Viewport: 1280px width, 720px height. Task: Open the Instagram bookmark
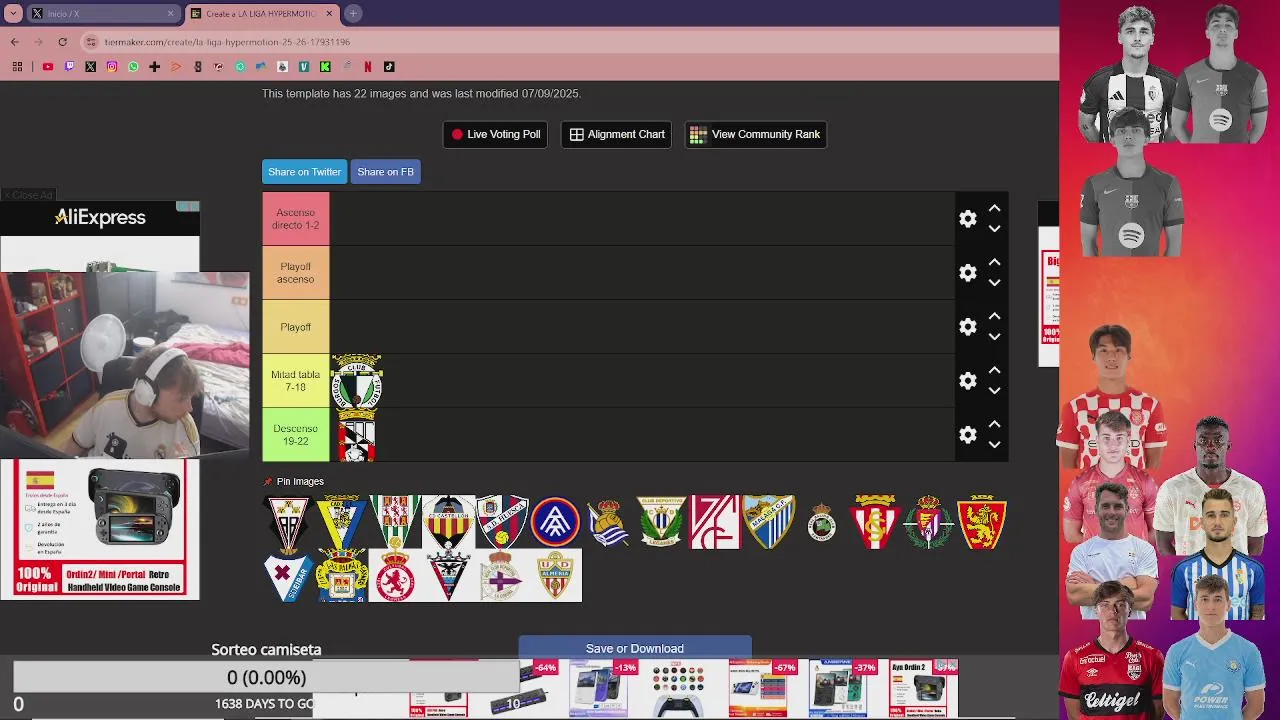tap(112, 67)
